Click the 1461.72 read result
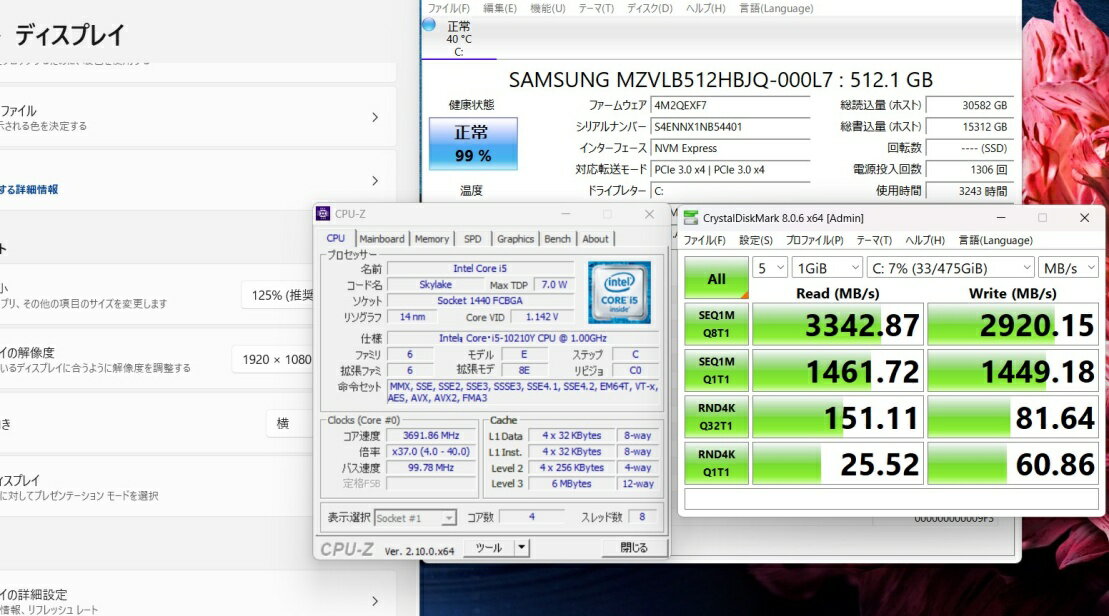The image size is (1109, 616). coord(837,371)
